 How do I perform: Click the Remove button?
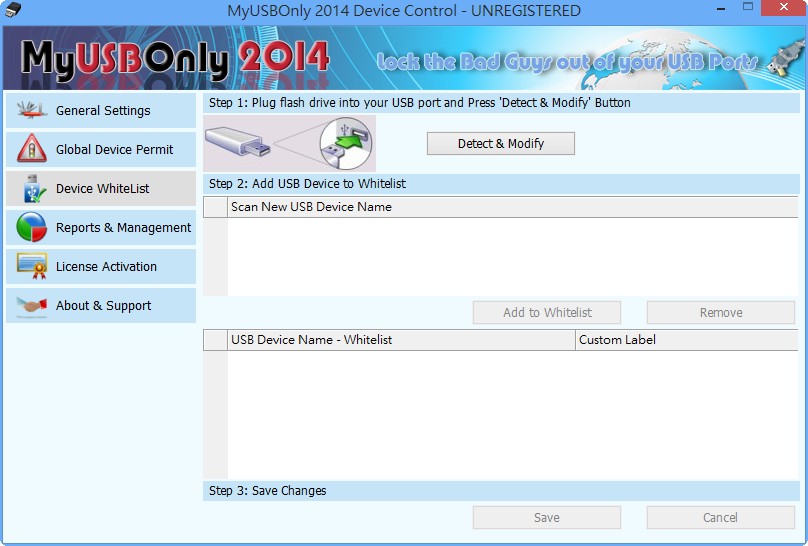pos(720,313)
